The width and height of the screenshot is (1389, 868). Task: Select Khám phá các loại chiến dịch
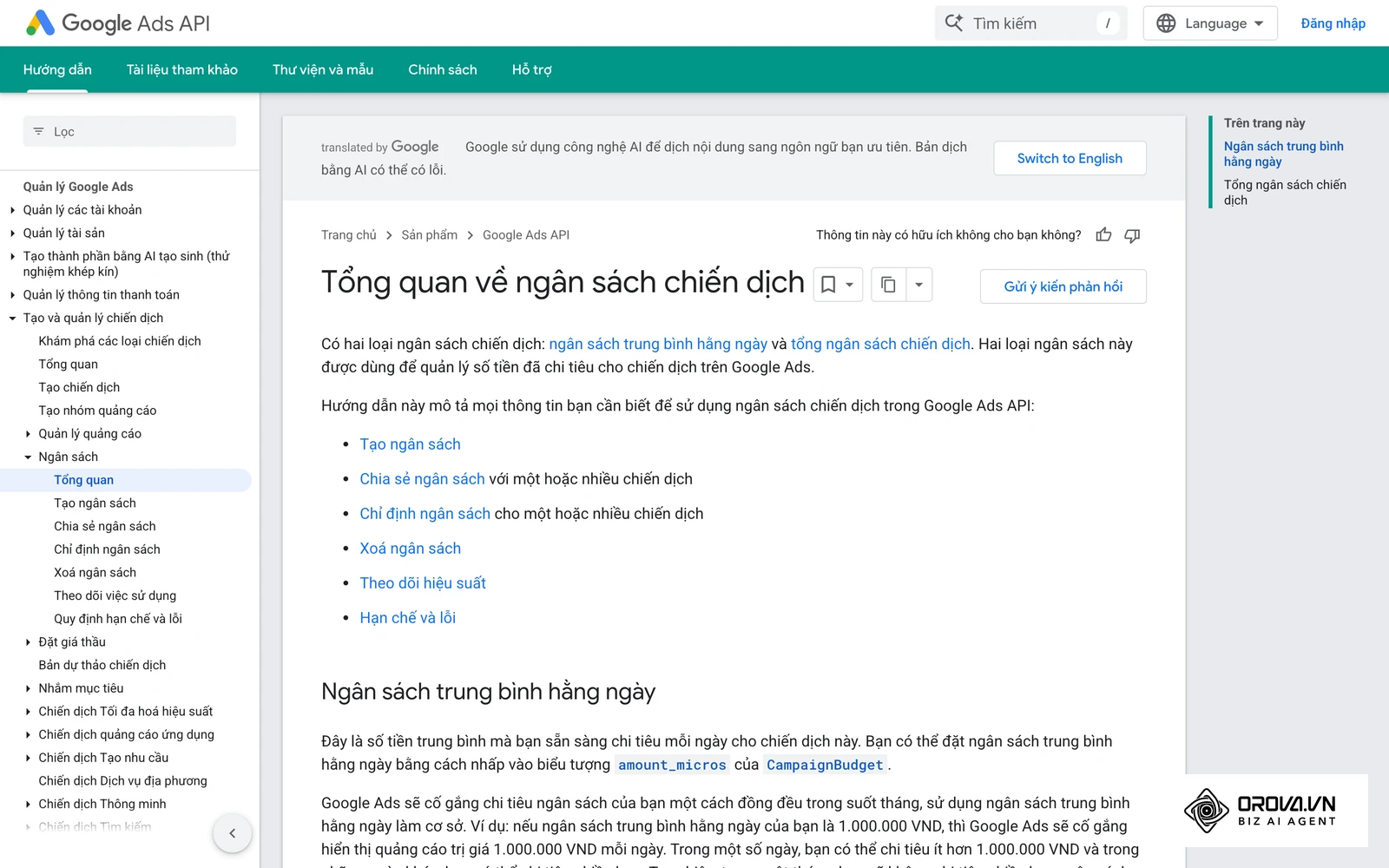click(120, 341)
